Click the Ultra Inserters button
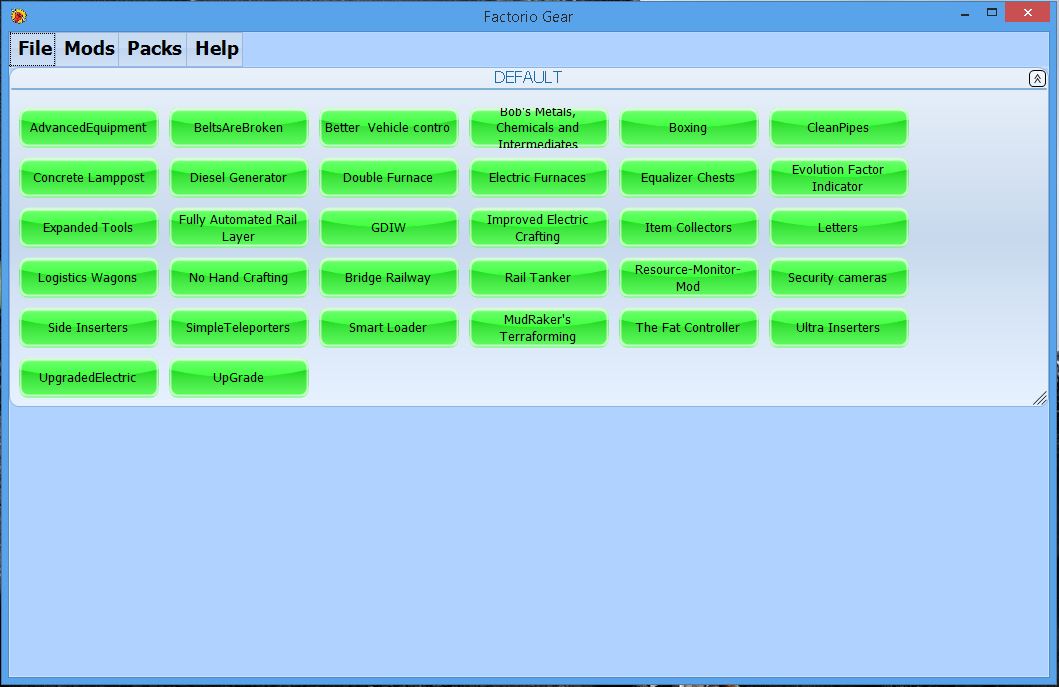This screenshot has height=687, width=1059. (838, 328)
